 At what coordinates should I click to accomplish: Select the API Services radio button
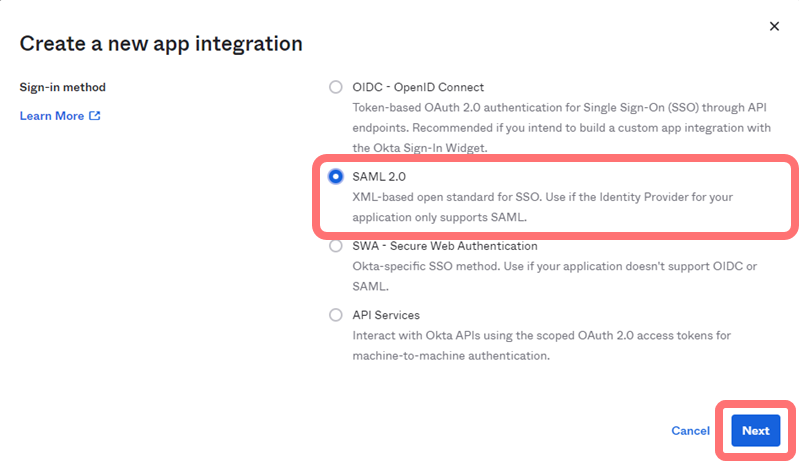point(336,315)
